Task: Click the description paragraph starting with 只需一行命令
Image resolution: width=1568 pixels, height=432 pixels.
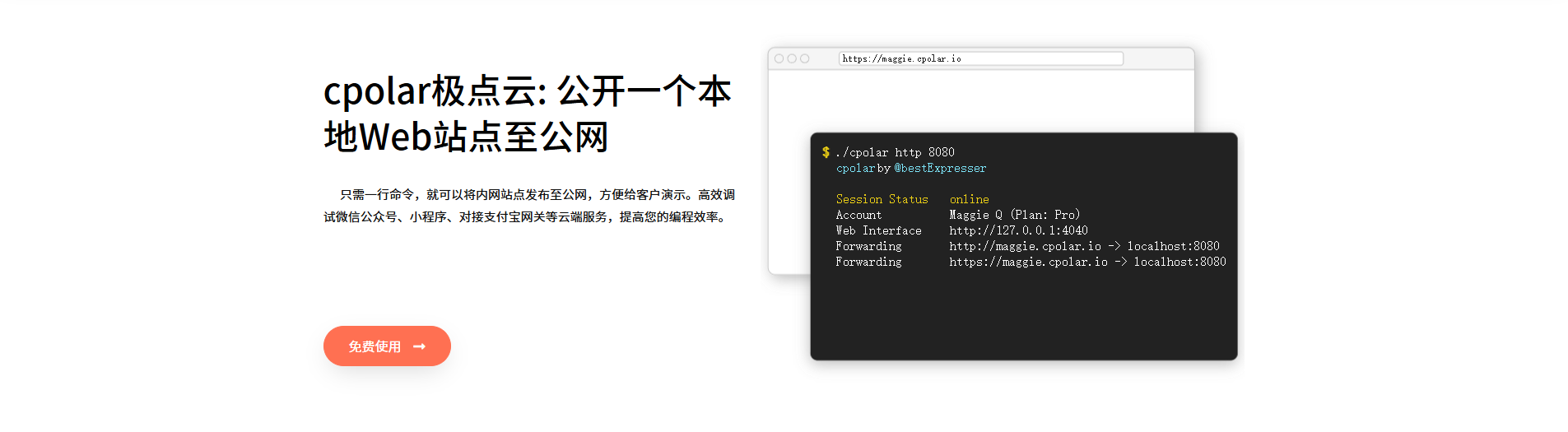Action: click(x=528, y=206)
